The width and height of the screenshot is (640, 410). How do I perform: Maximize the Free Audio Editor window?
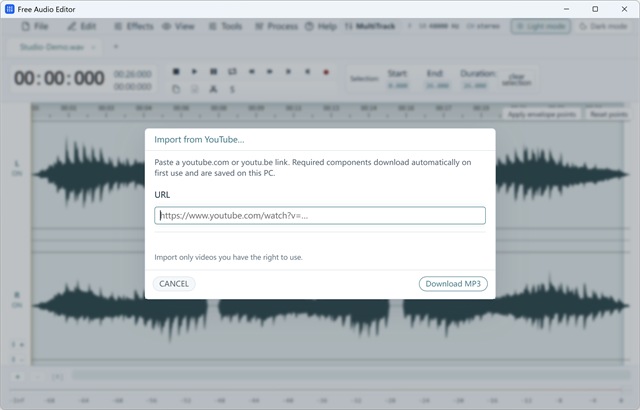595,9
